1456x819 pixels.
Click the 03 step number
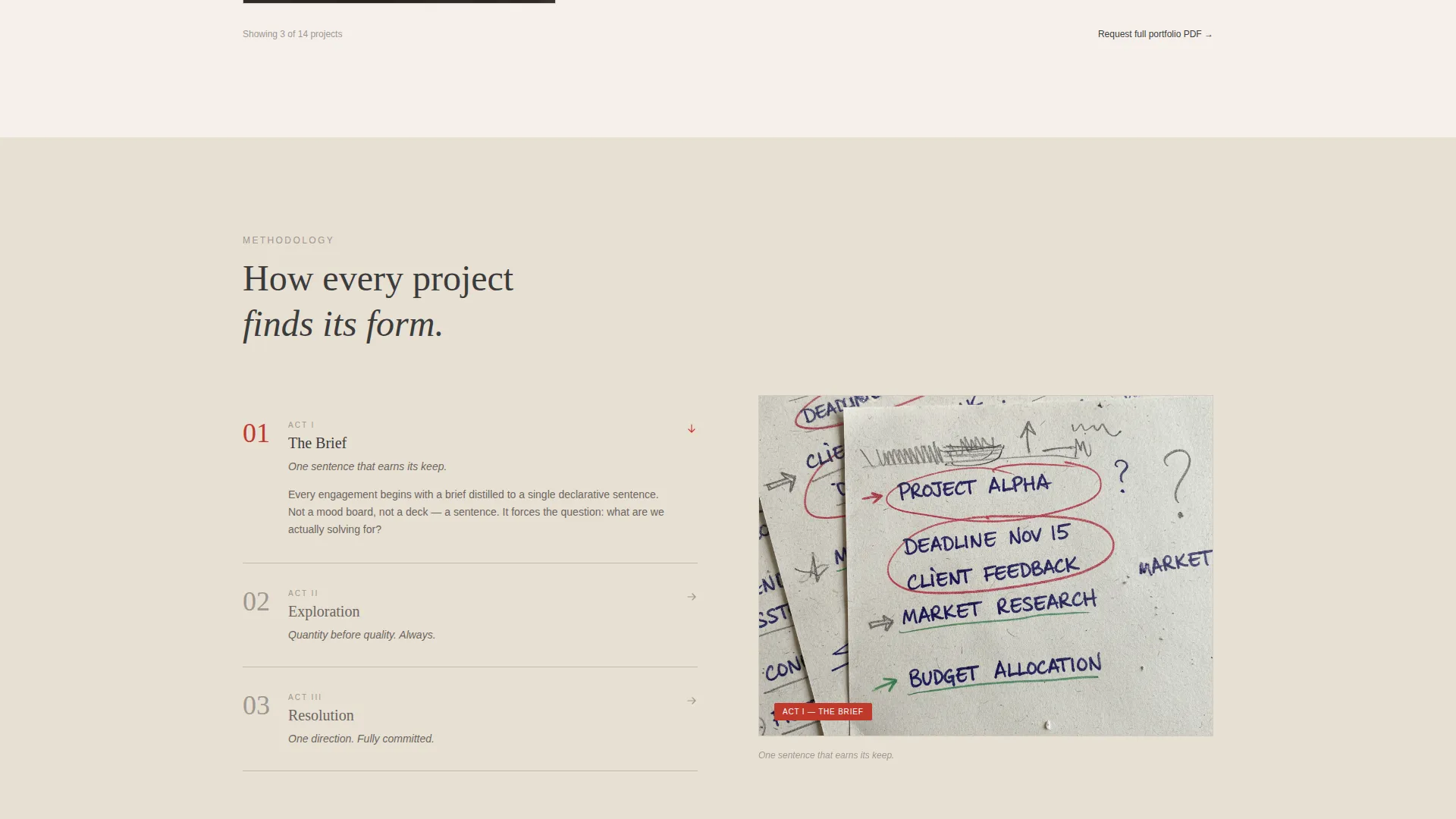pyautogui.click(x=256, y=706)
